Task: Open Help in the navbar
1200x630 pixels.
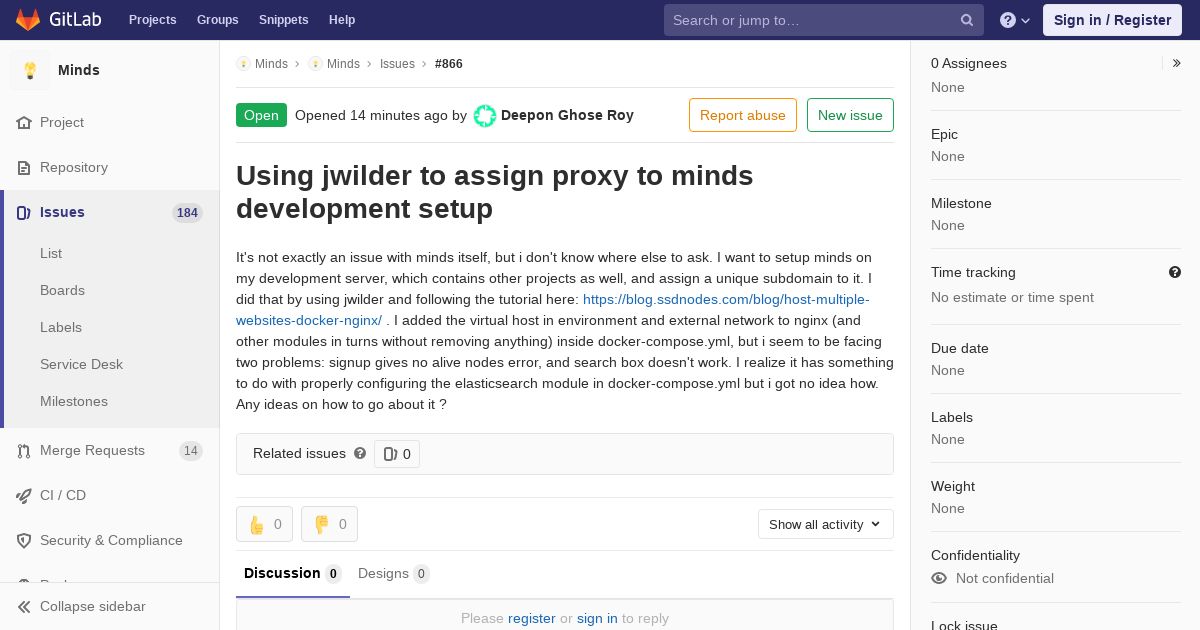Action: pyautogui.click(x=342, y=20)
